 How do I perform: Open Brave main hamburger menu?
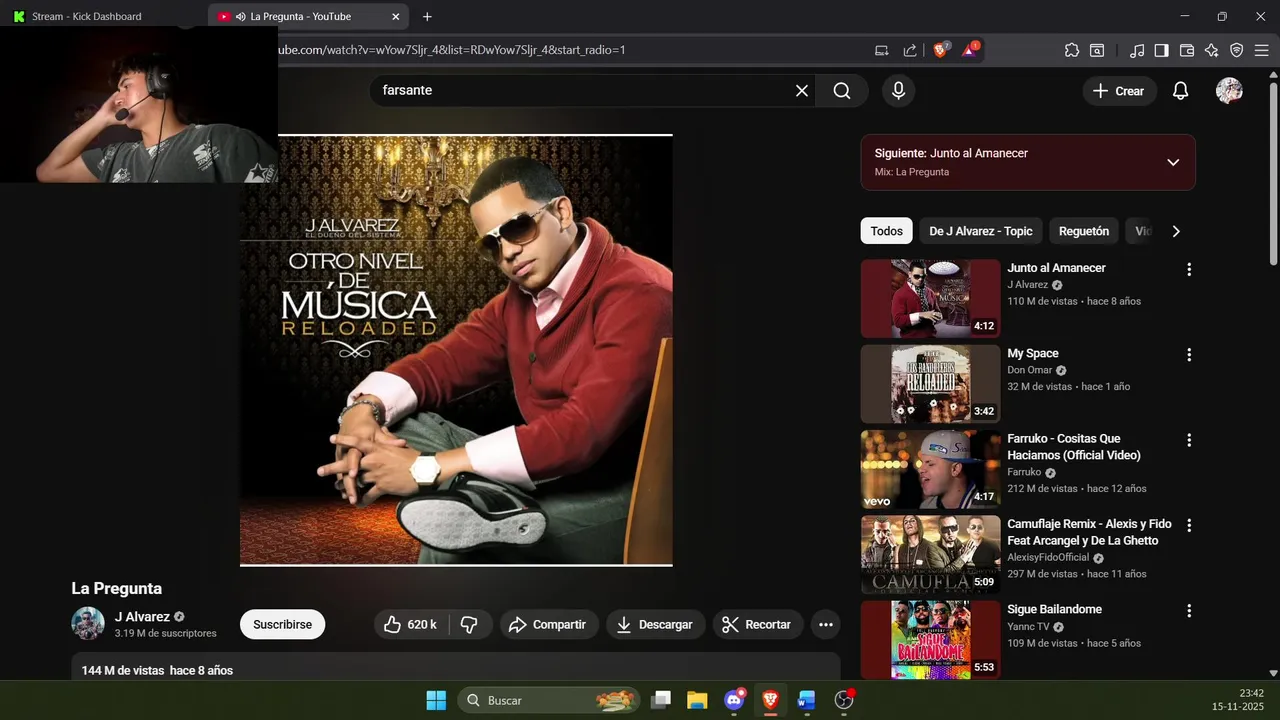(1262, 50)
